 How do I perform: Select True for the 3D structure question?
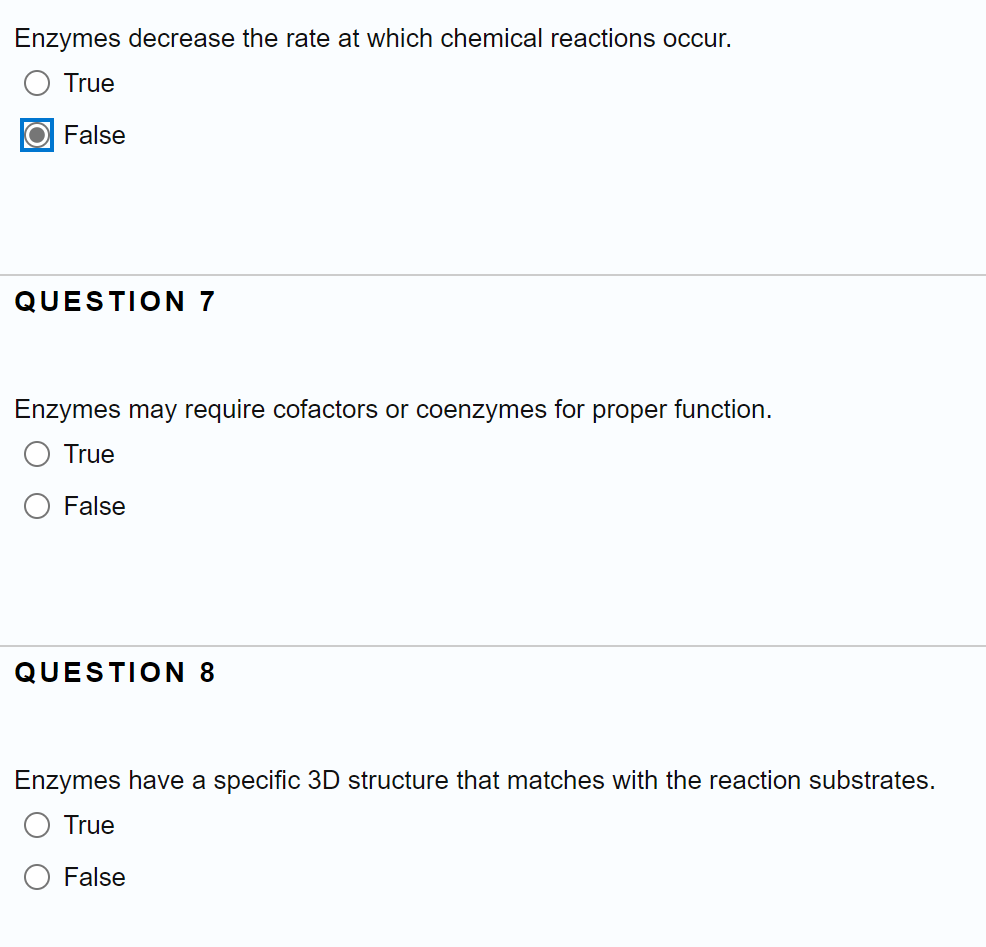[36, 825]
